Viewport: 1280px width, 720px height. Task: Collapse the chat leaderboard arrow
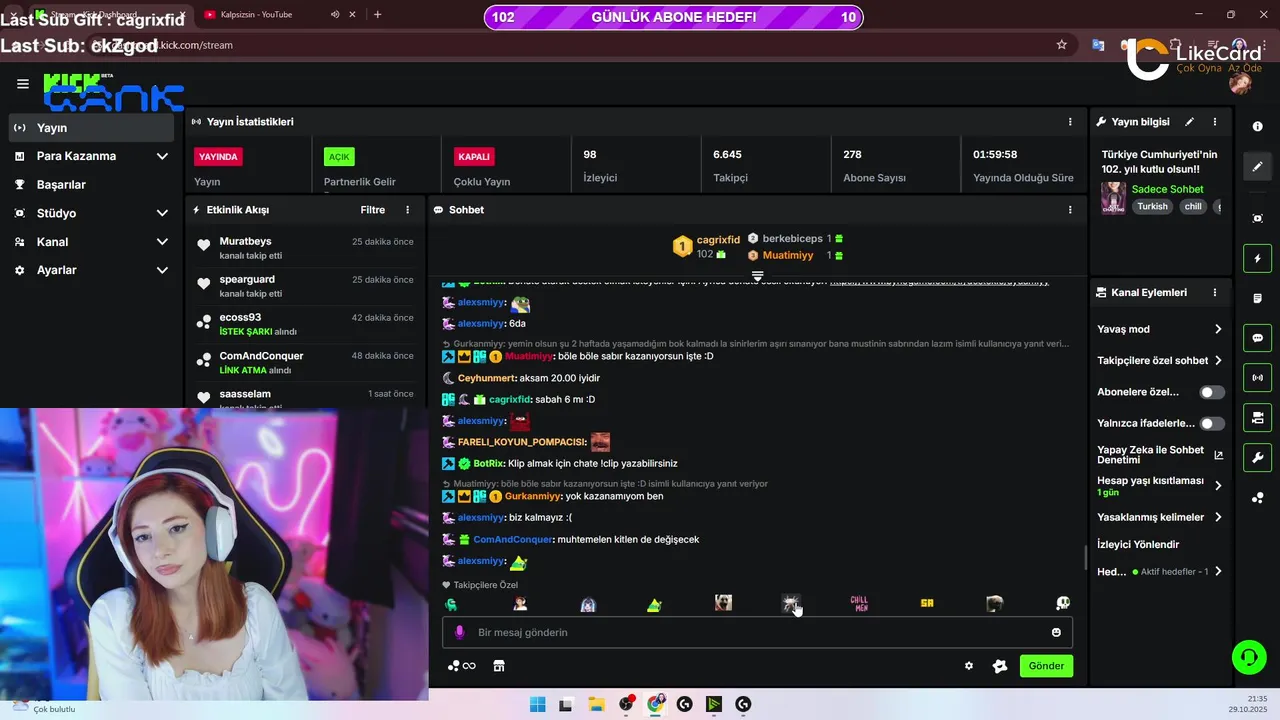point(757,276)
